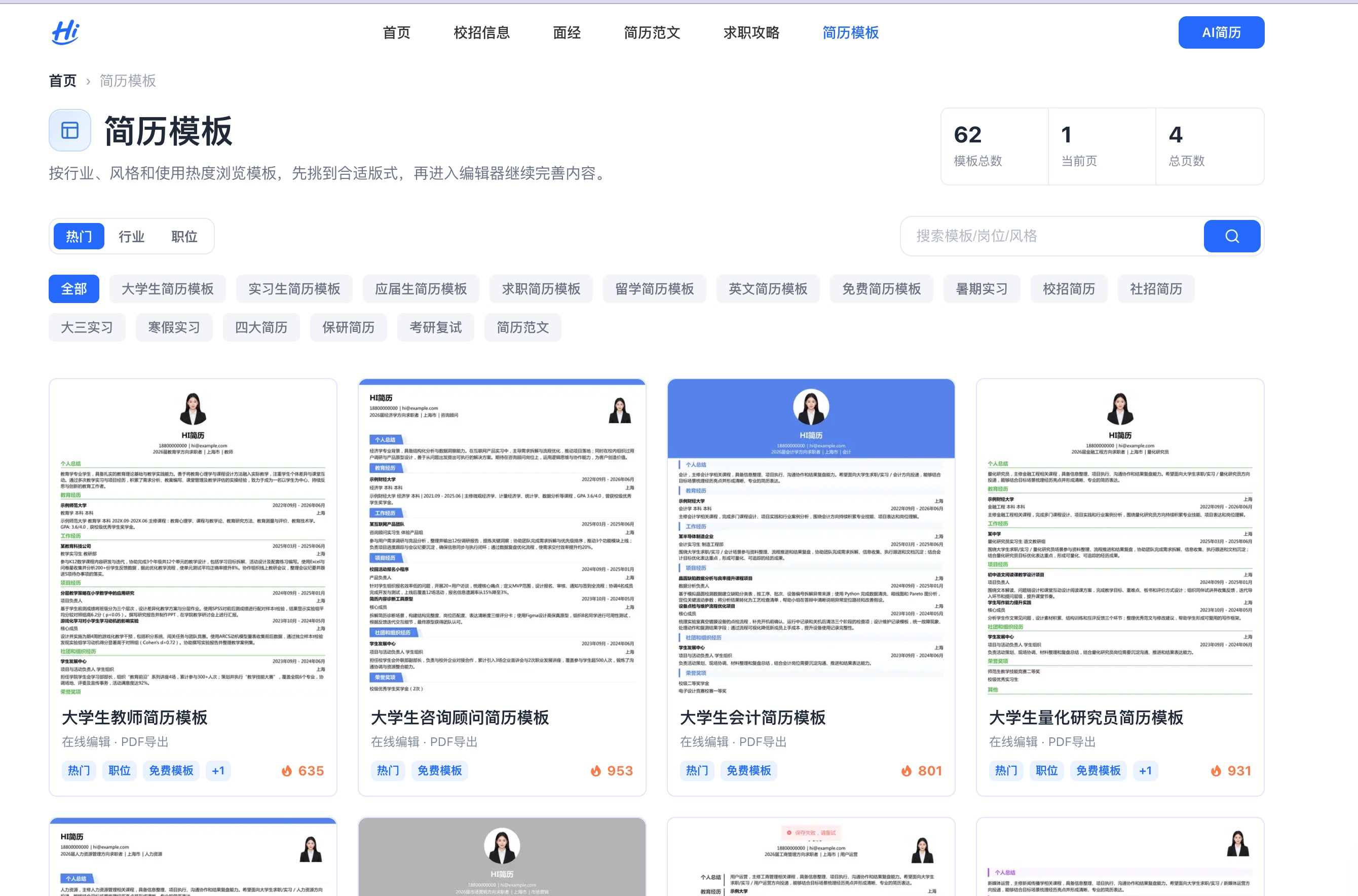This screenshot has height=896, width=1358.
Task: Open the 简历范文 nav item
Action: click(652, 32)
